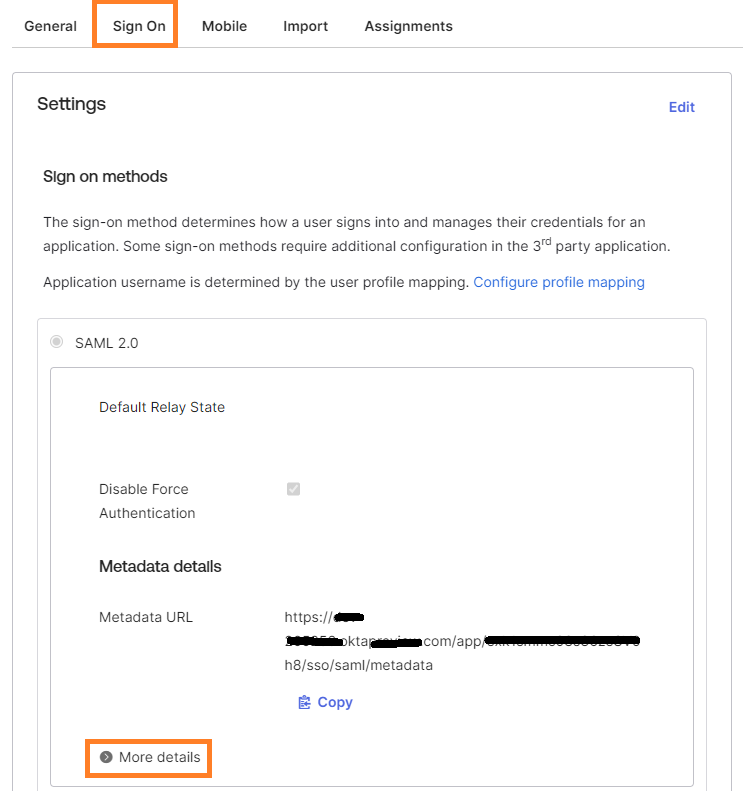
Task: Go to the Import tab
Action: click(x=306, y=26)
